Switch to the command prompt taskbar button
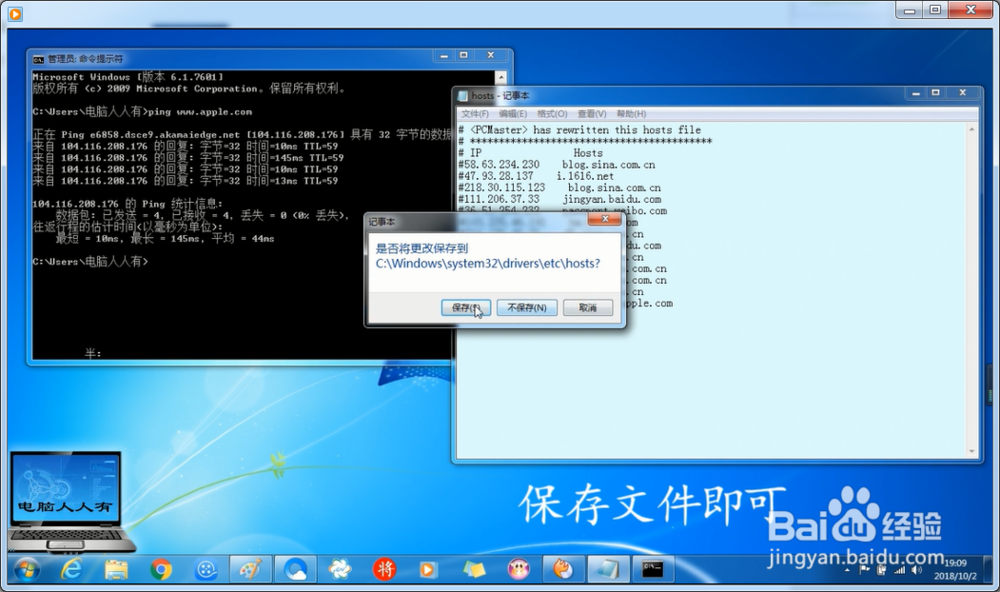1000x592 pixels. coord(652,569)
